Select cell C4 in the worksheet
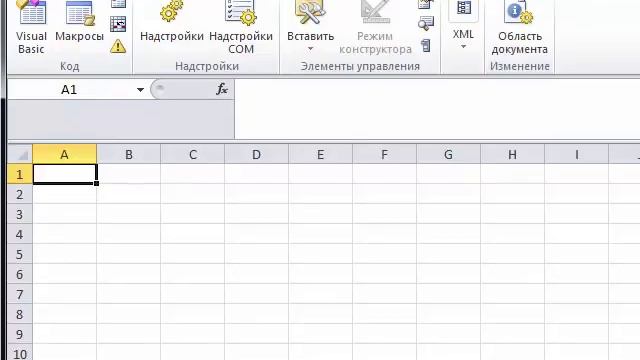This screenshot has width=640, height=360. [x=193, y=234]
